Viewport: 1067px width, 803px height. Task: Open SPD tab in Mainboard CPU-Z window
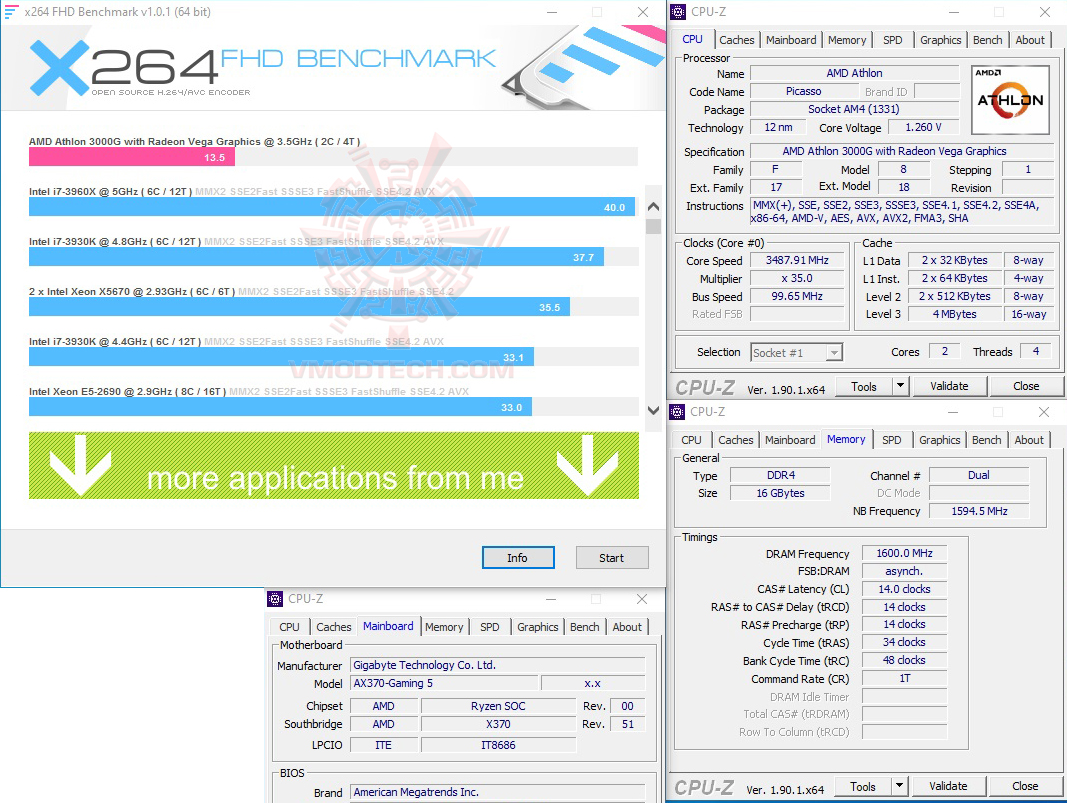tap(489, 627)
